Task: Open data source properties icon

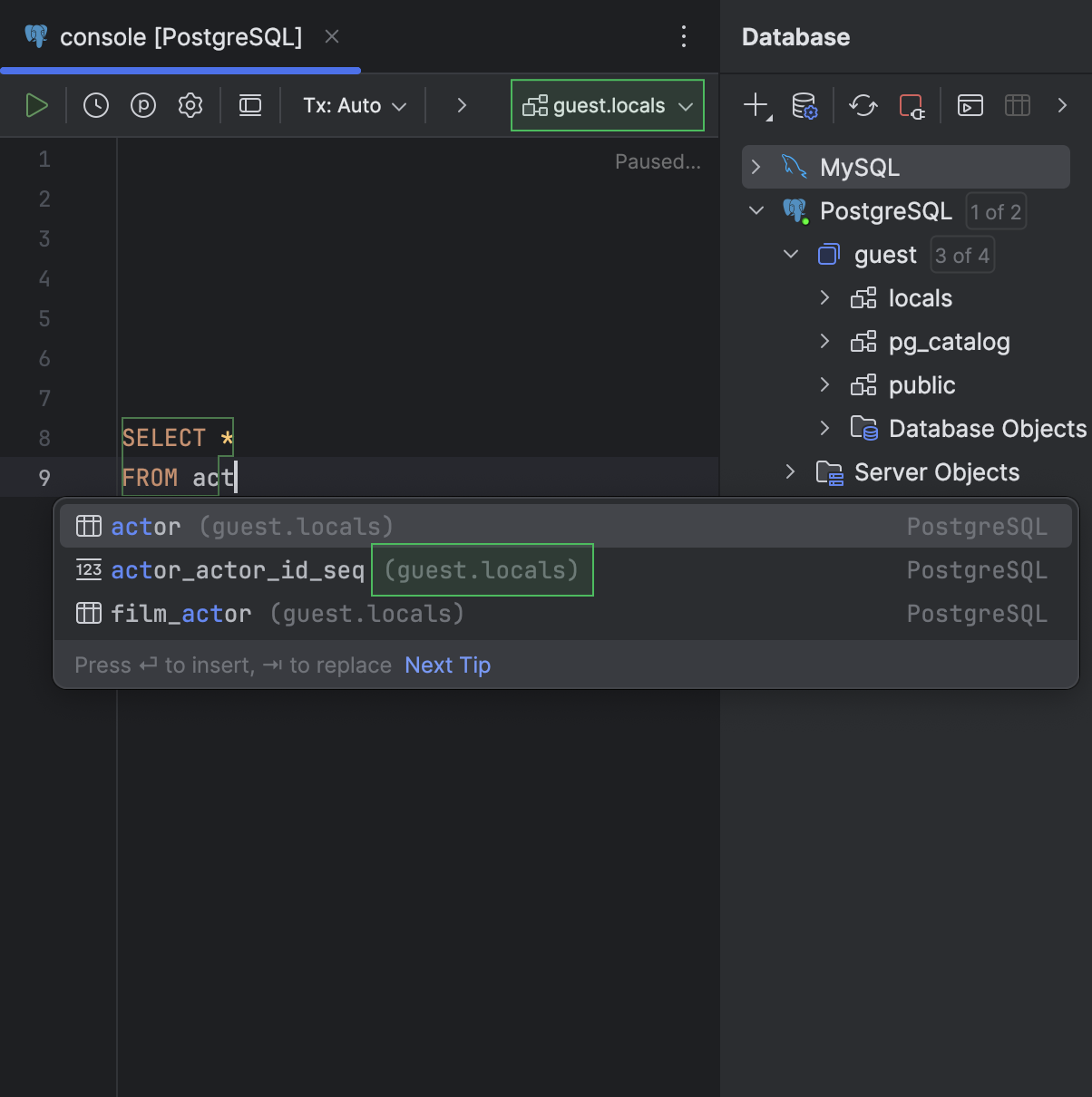Action: [804, 105]
